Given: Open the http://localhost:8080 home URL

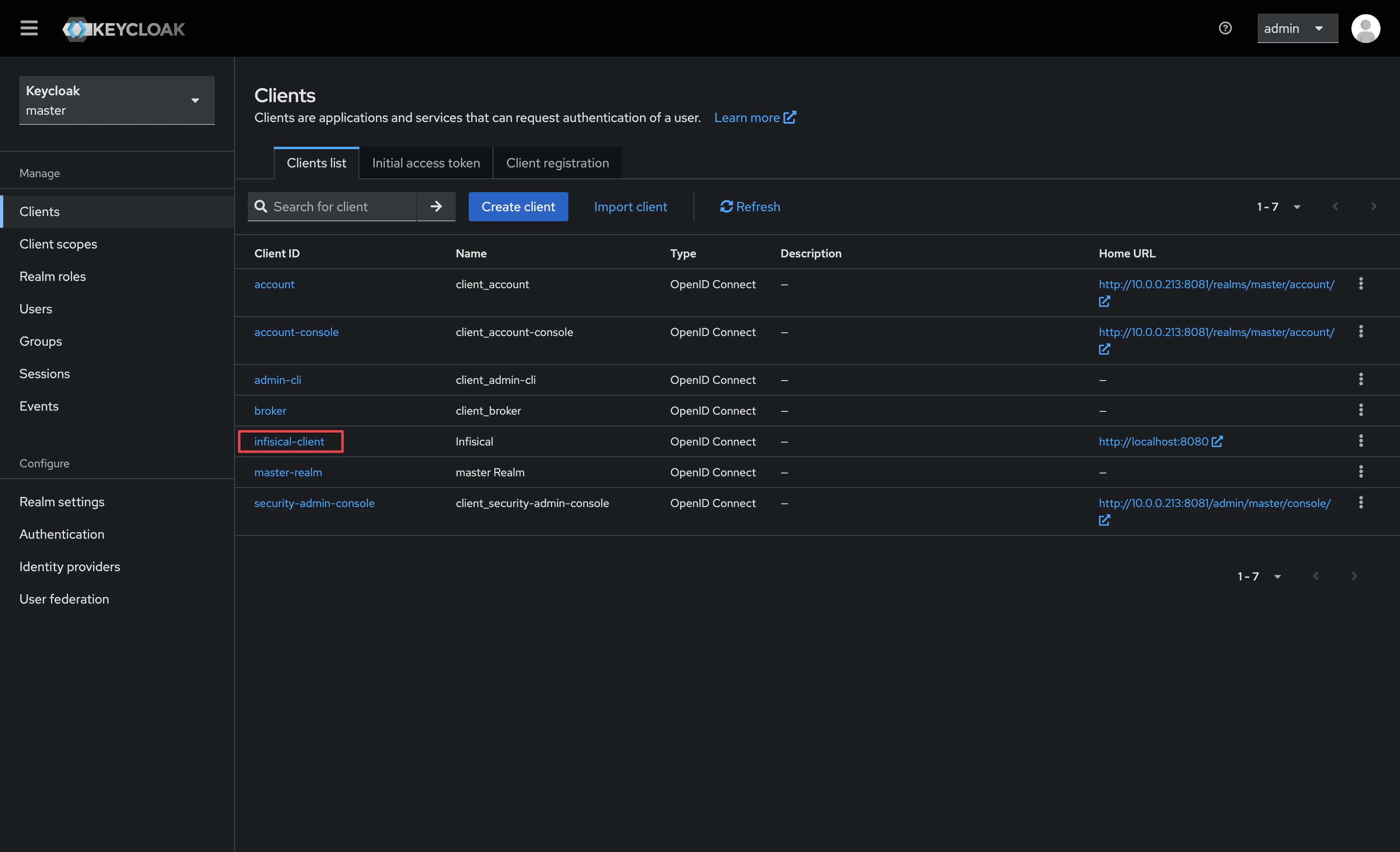Looking at the screenshot, I should point(1161,442).
